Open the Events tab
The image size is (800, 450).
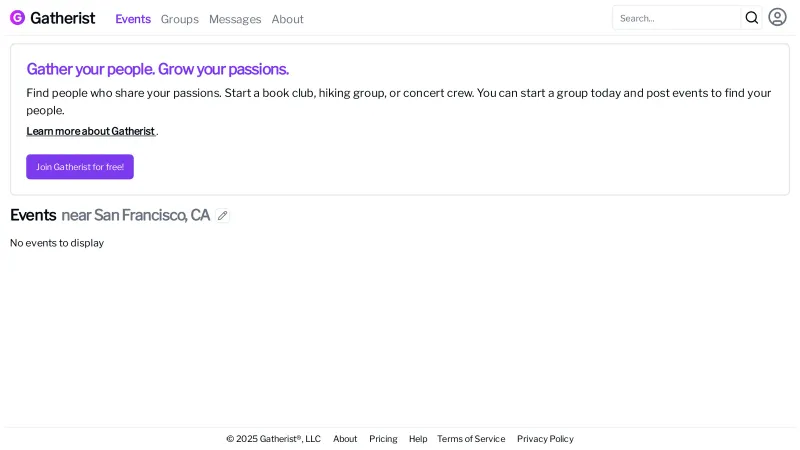[133, 19]
